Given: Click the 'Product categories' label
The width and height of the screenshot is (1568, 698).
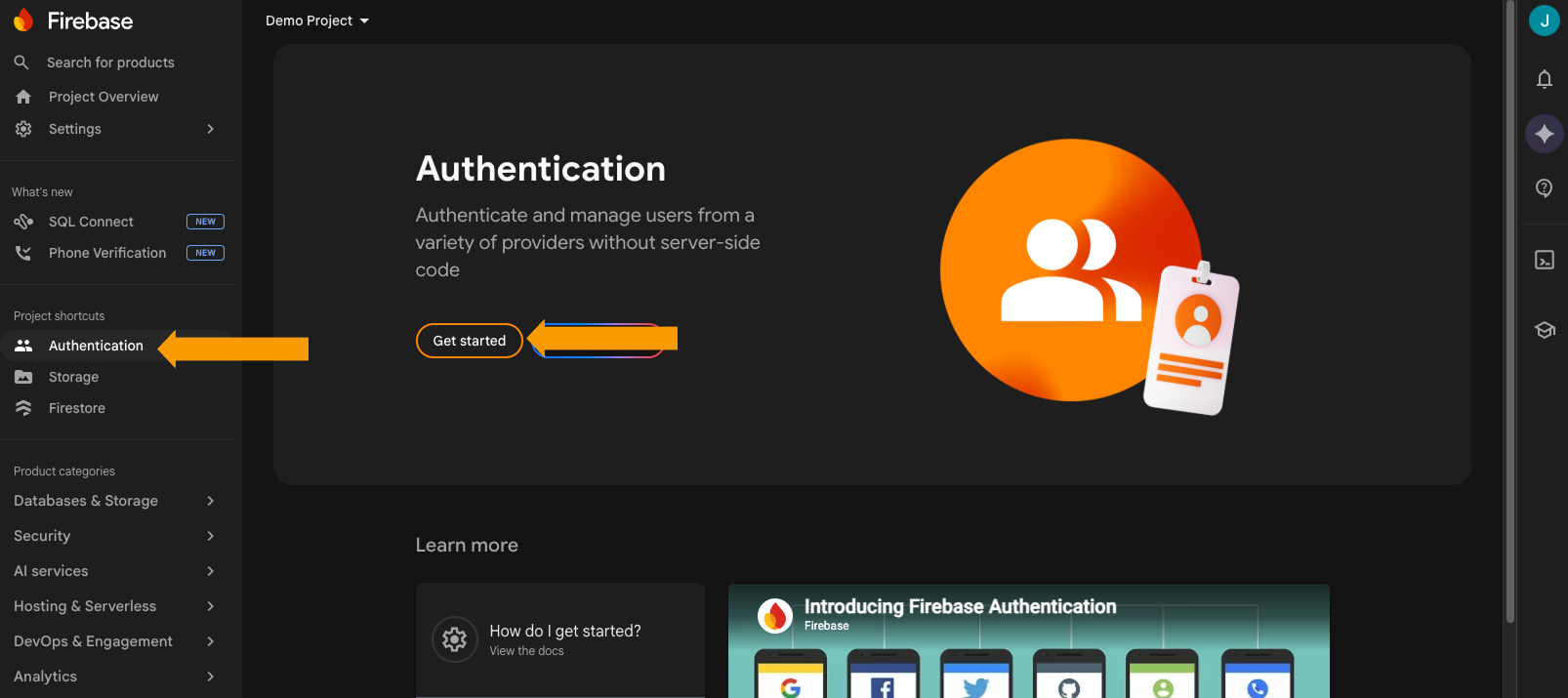Looking at the screenshot, I should tap(64, 472).
